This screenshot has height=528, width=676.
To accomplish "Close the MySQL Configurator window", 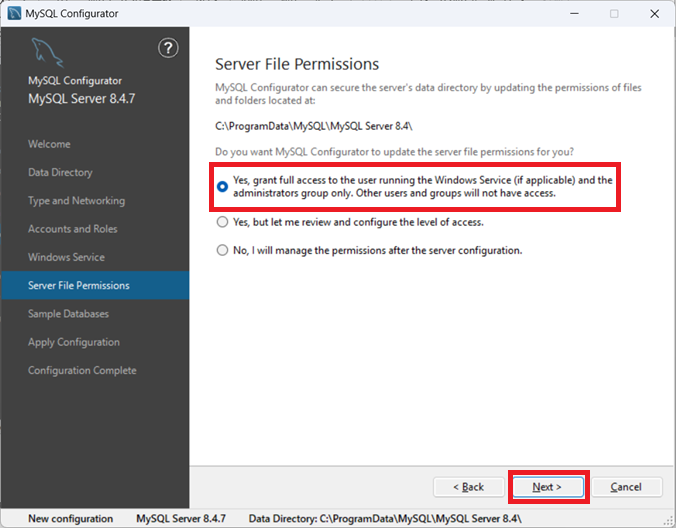I will (x=653, y=14).
